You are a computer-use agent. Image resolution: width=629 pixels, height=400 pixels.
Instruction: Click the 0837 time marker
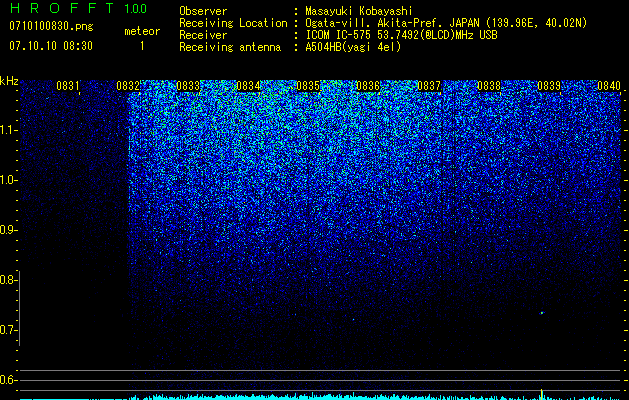coord(429,86)
